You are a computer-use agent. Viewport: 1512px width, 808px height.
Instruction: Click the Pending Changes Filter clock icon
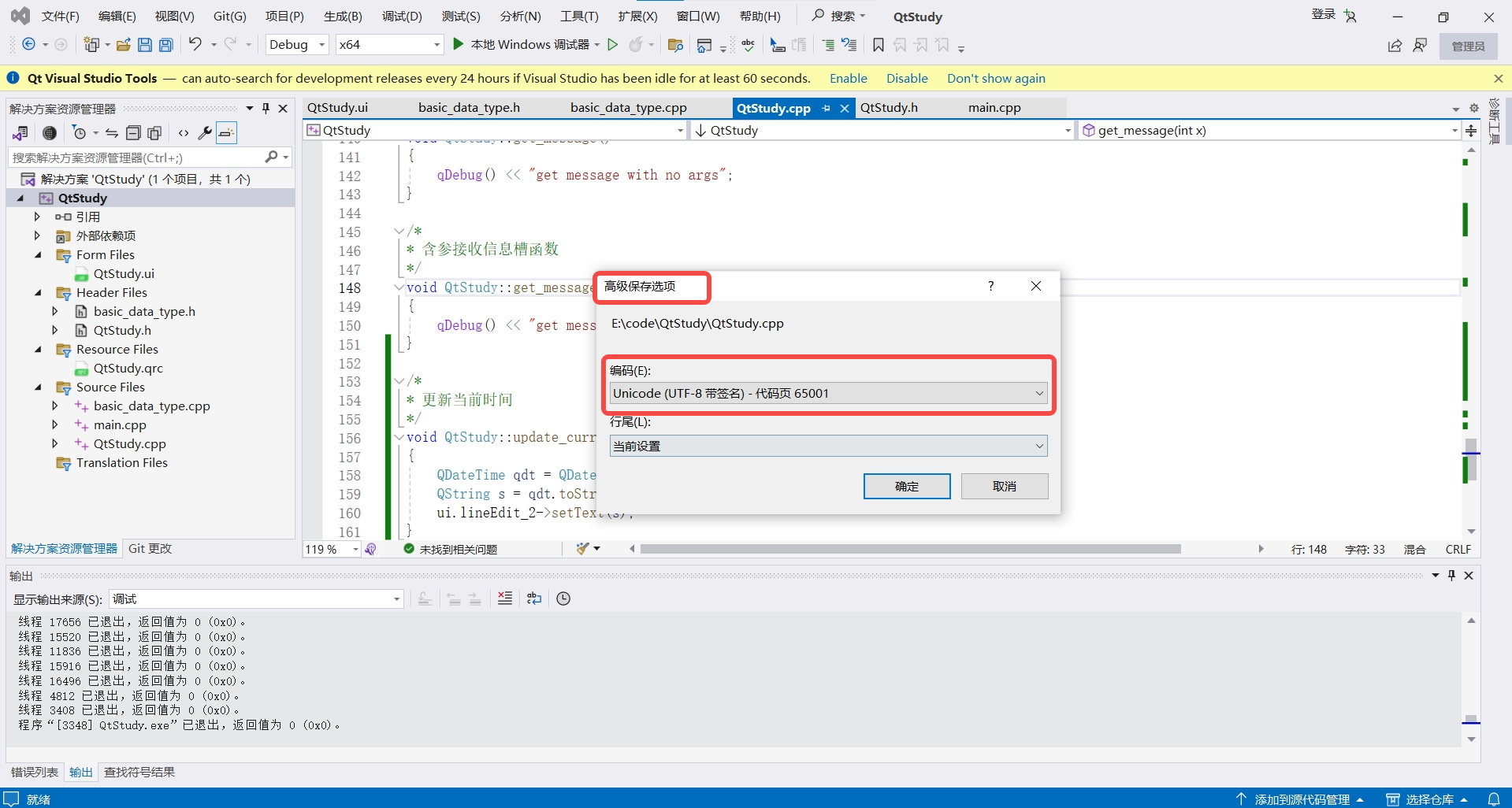[79, 133]
